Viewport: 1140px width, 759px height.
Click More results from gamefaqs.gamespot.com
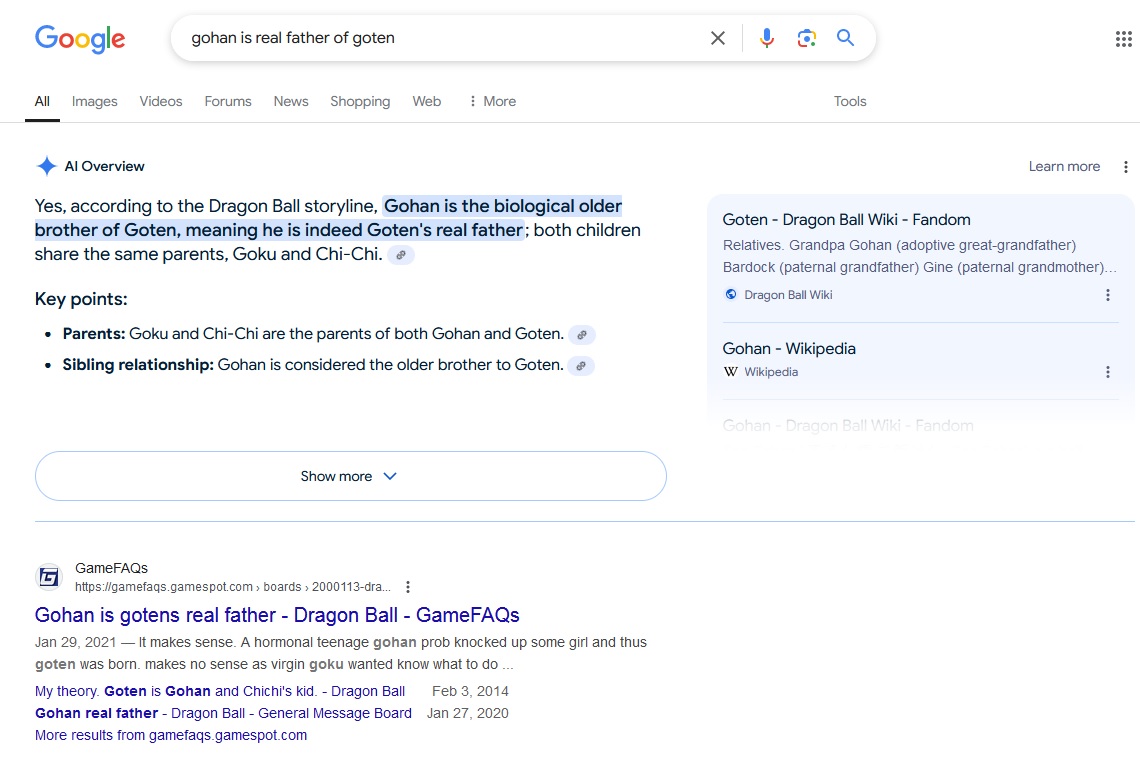[x=171, y=735]
